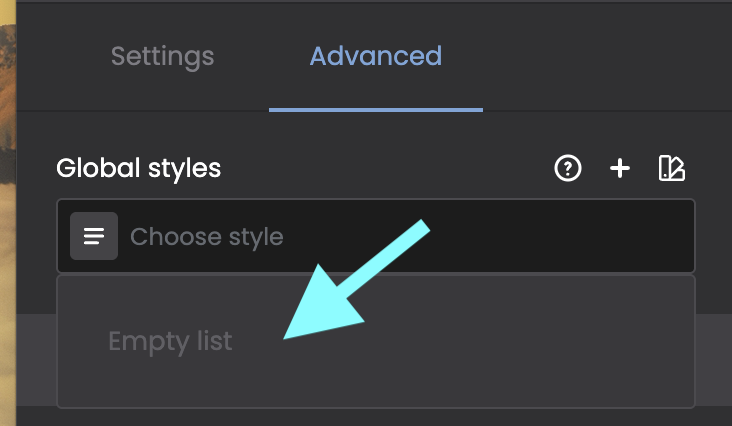The width and height of the screenshot is (732, 426).
Task: Click the Choose style placeholder text
Action: click(207, 237)
